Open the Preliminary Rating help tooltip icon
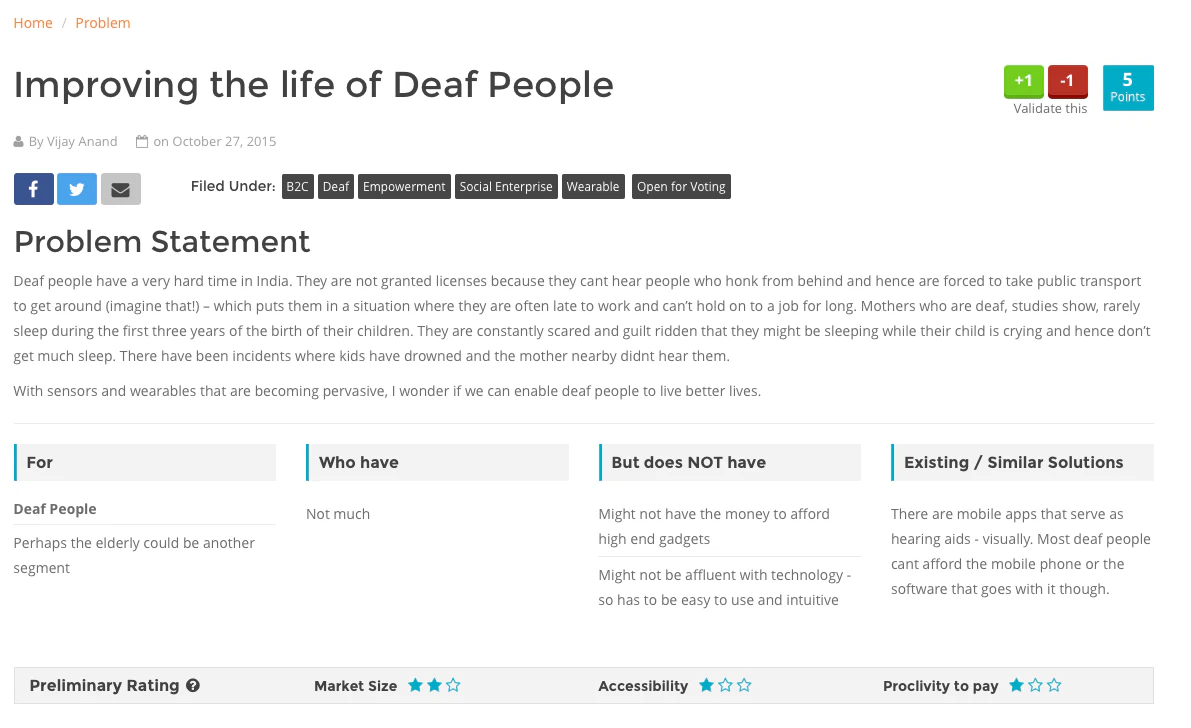 point(192,685)
